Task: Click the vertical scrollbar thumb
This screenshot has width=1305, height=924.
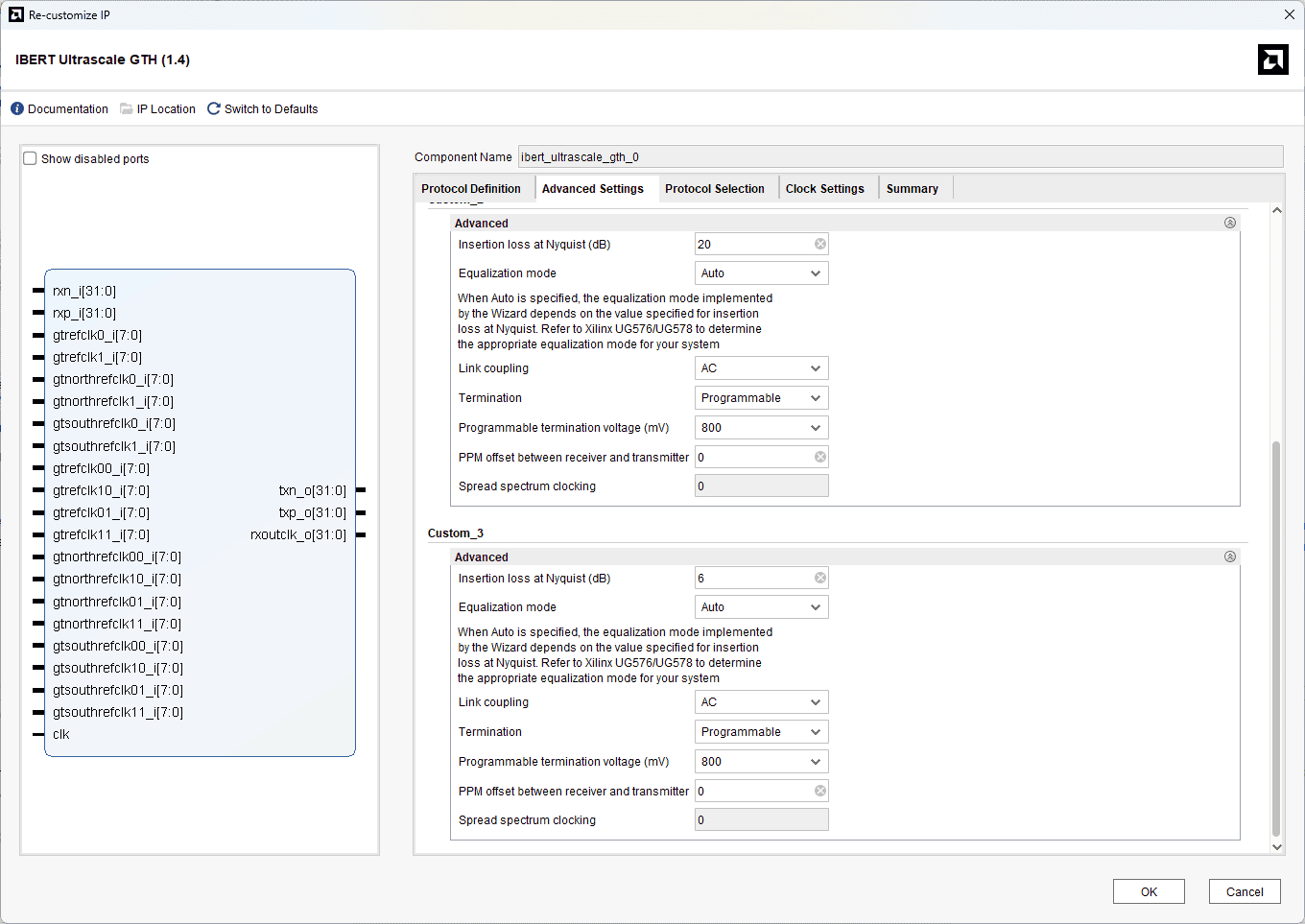Action: click(x=1276, y=638)
